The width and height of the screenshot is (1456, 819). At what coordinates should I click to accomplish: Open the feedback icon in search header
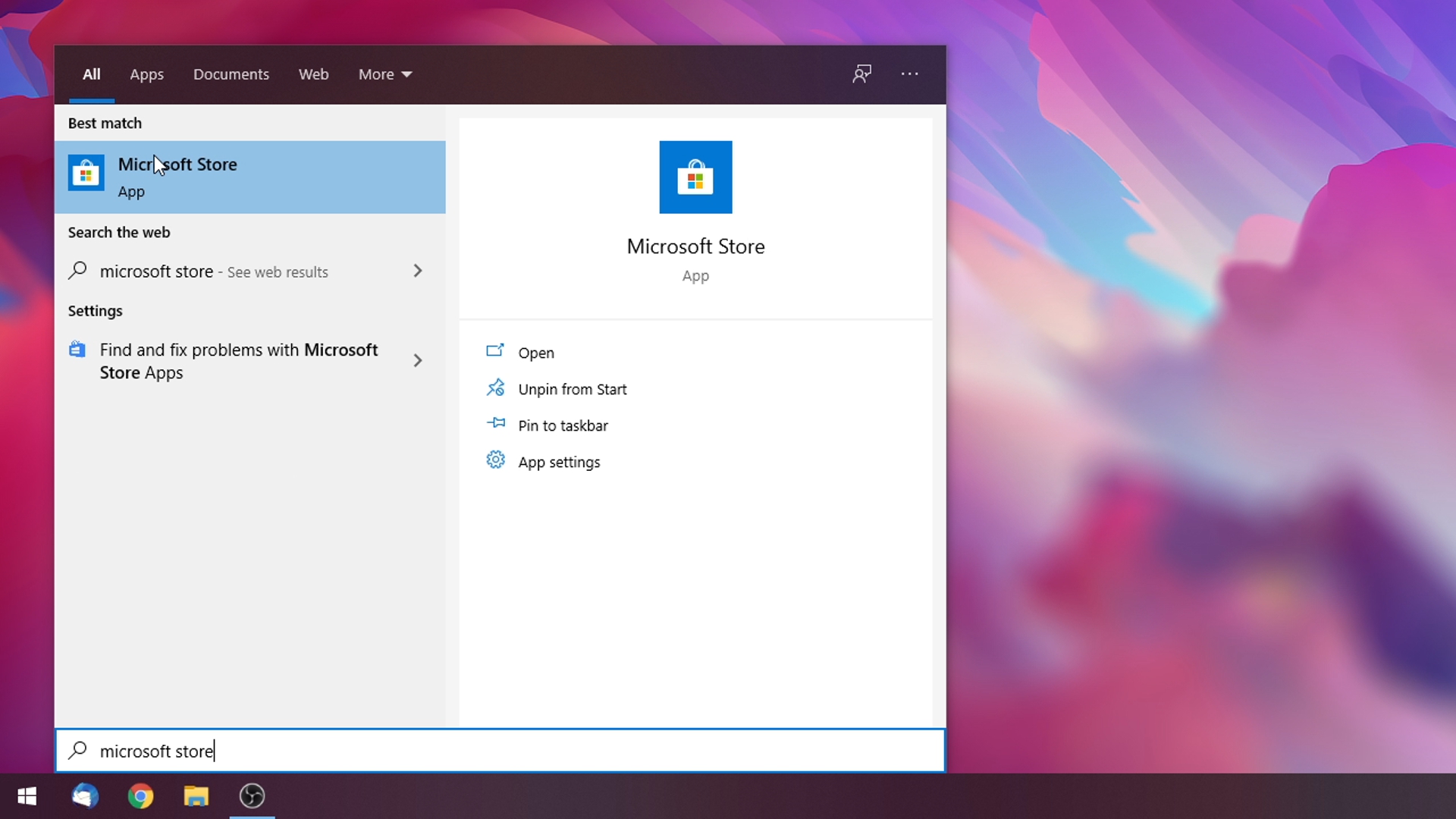click(862, 74)
